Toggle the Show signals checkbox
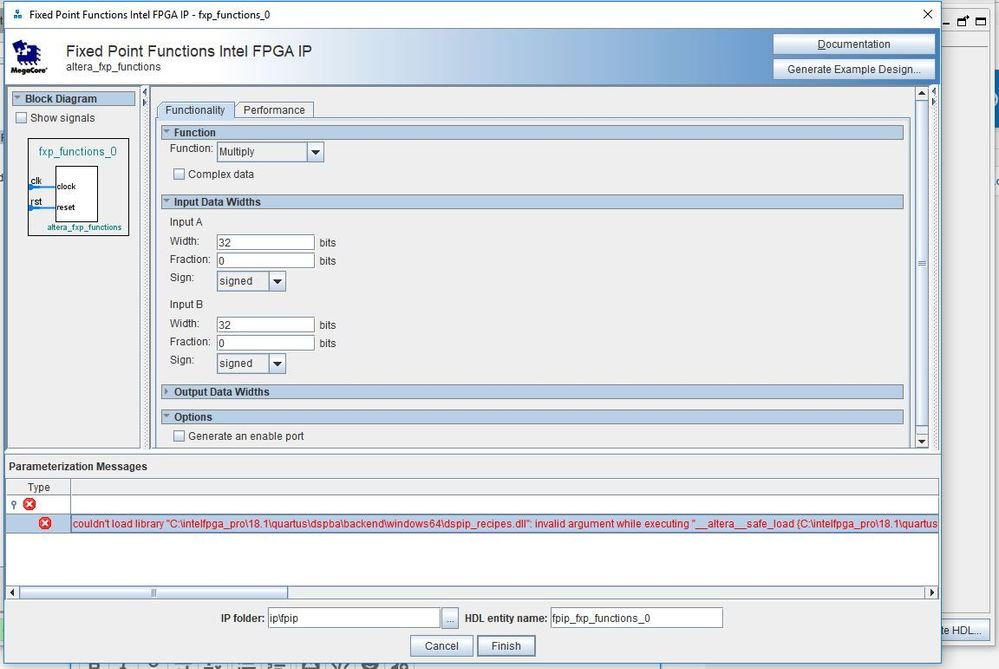999x669 pixels. point(22,118)
